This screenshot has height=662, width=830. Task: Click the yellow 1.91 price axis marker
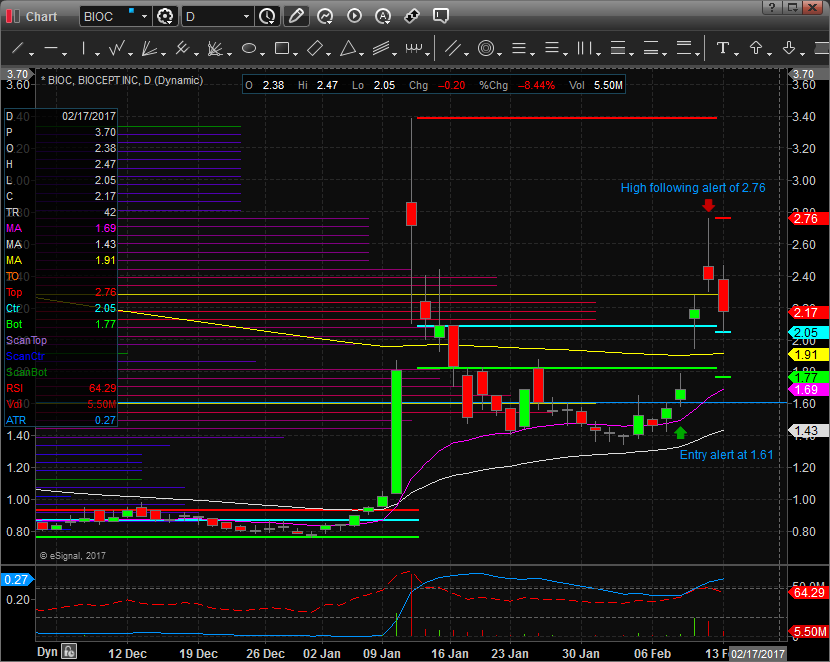tap(808, 355)
